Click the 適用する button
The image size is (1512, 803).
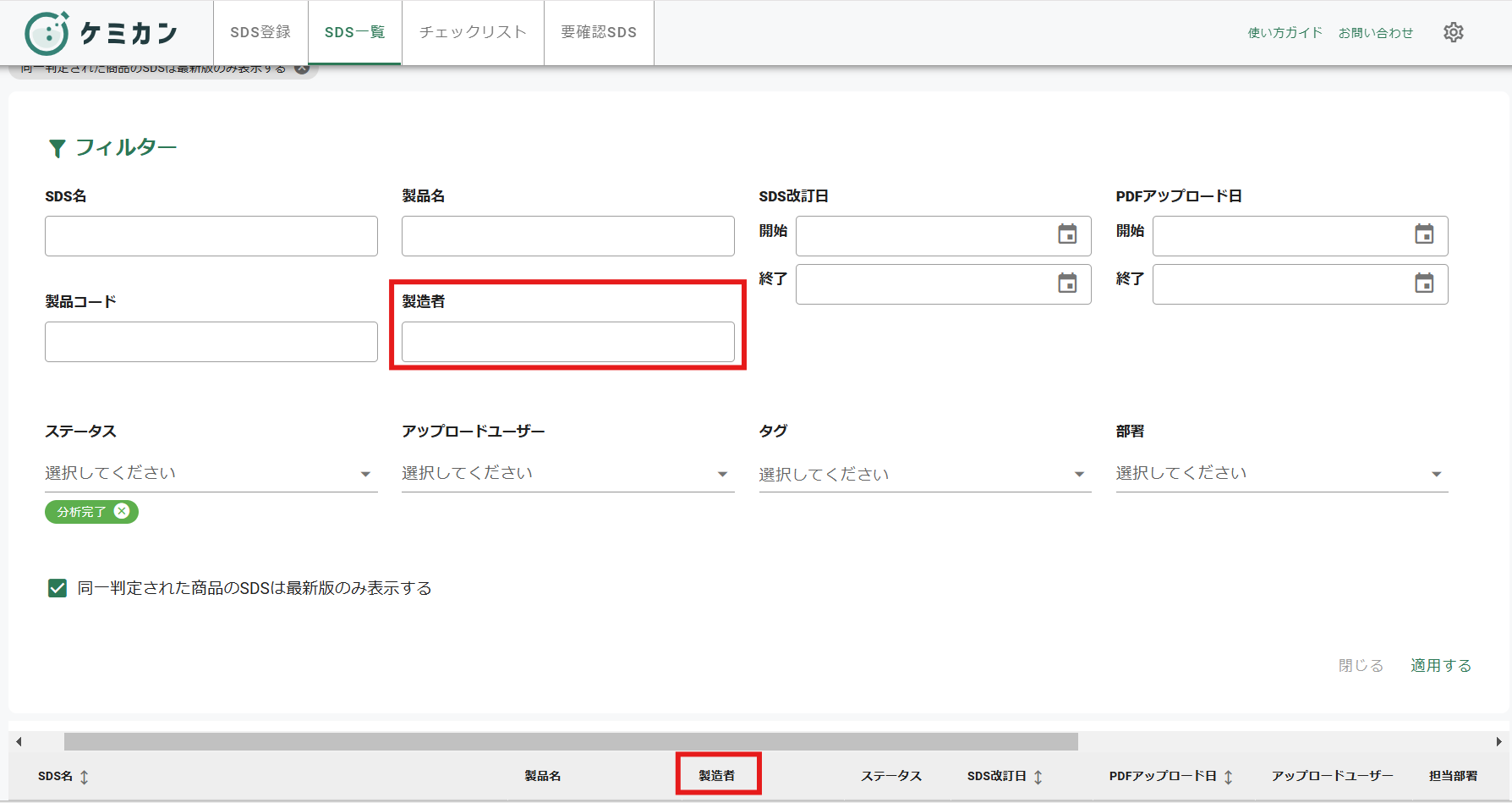coord(1441,665)
